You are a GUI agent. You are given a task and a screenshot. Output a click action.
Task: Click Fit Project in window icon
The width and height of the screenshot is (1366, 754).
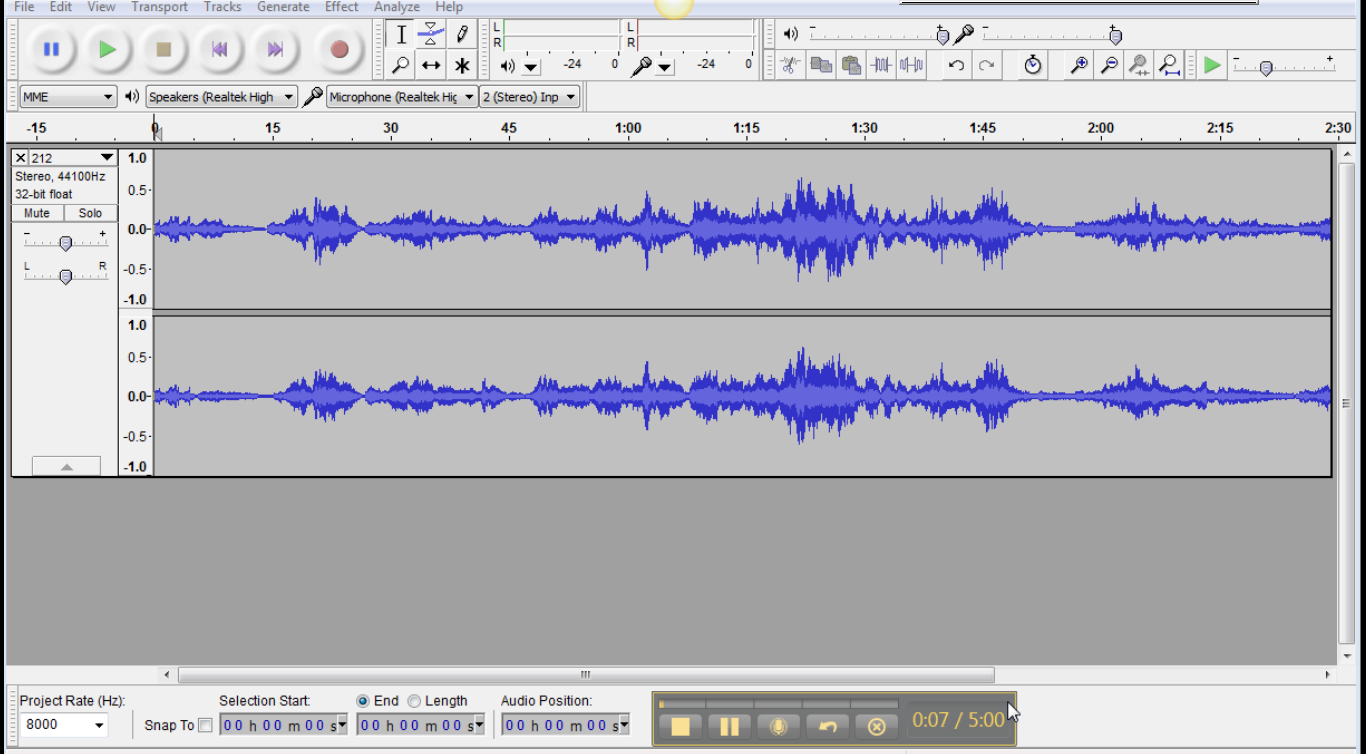point(1169,65)
